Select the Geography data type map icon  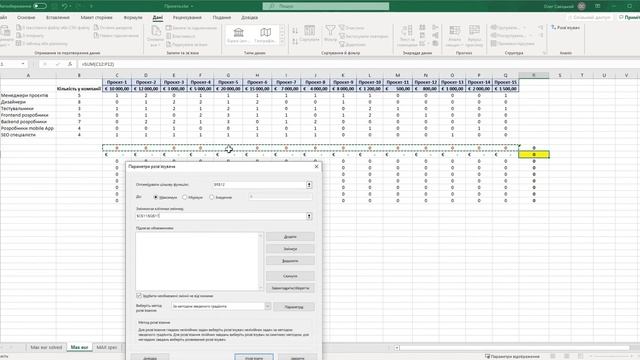coord(265,33)
